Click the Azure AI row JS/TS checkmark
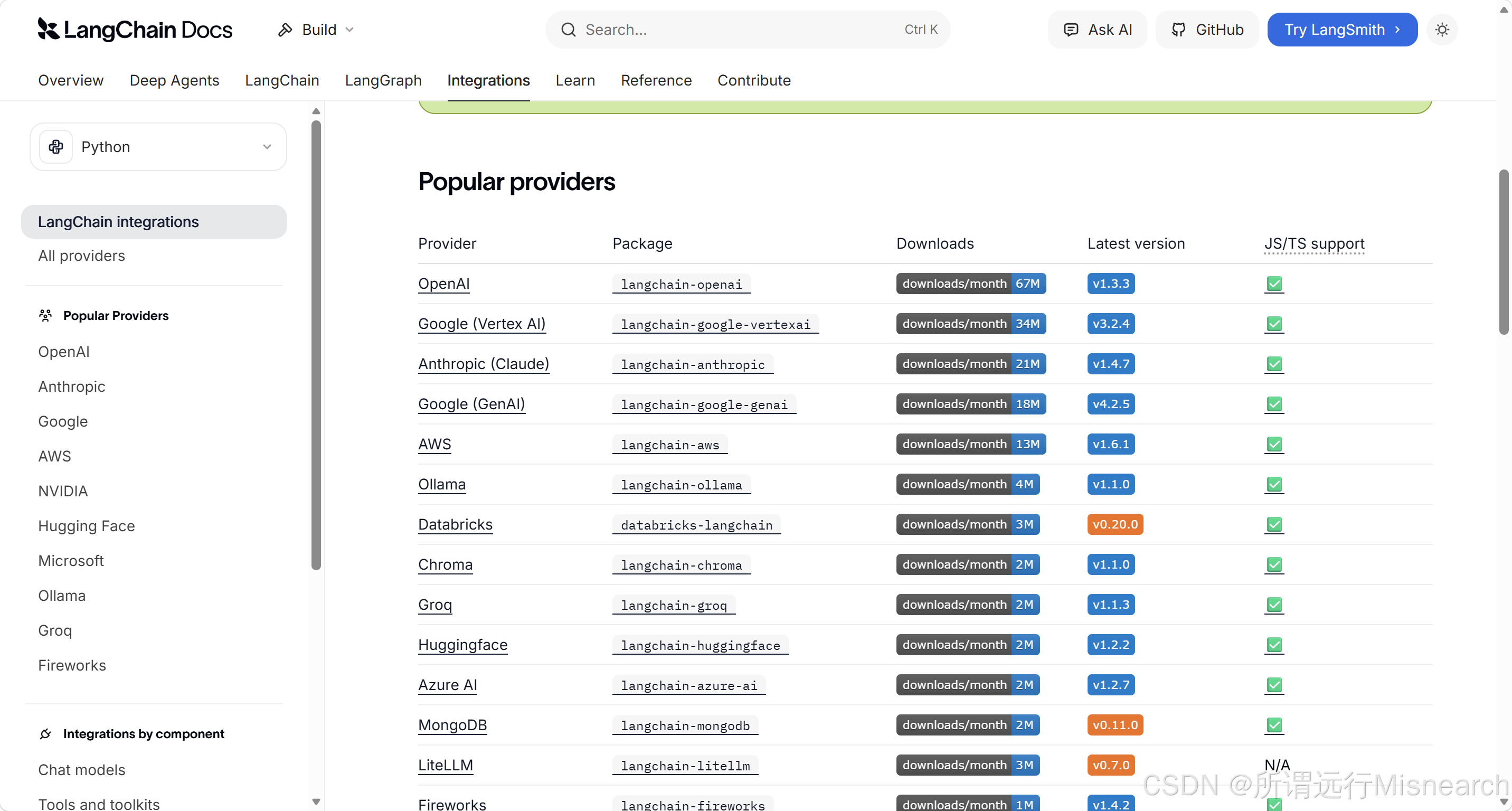Viewport: 1512px width, 811px height. [x=1274, y=685]
